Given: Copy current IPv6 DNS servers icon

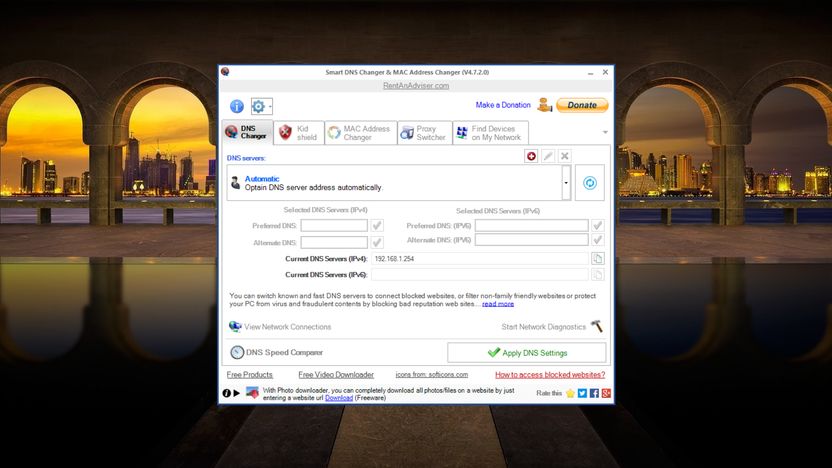Looking at the screenshot, I should coord(597,274).
